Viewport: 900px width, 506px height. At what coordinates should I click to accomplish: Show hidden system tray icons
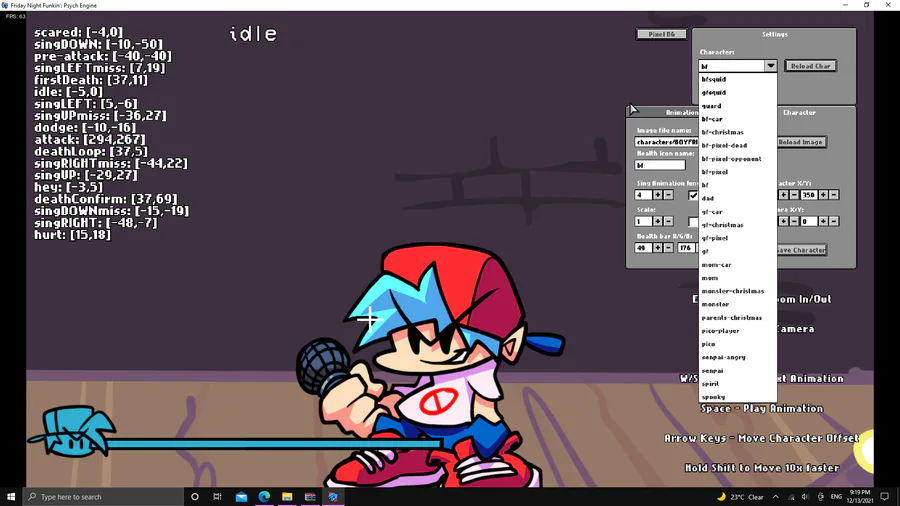point(775,497)
